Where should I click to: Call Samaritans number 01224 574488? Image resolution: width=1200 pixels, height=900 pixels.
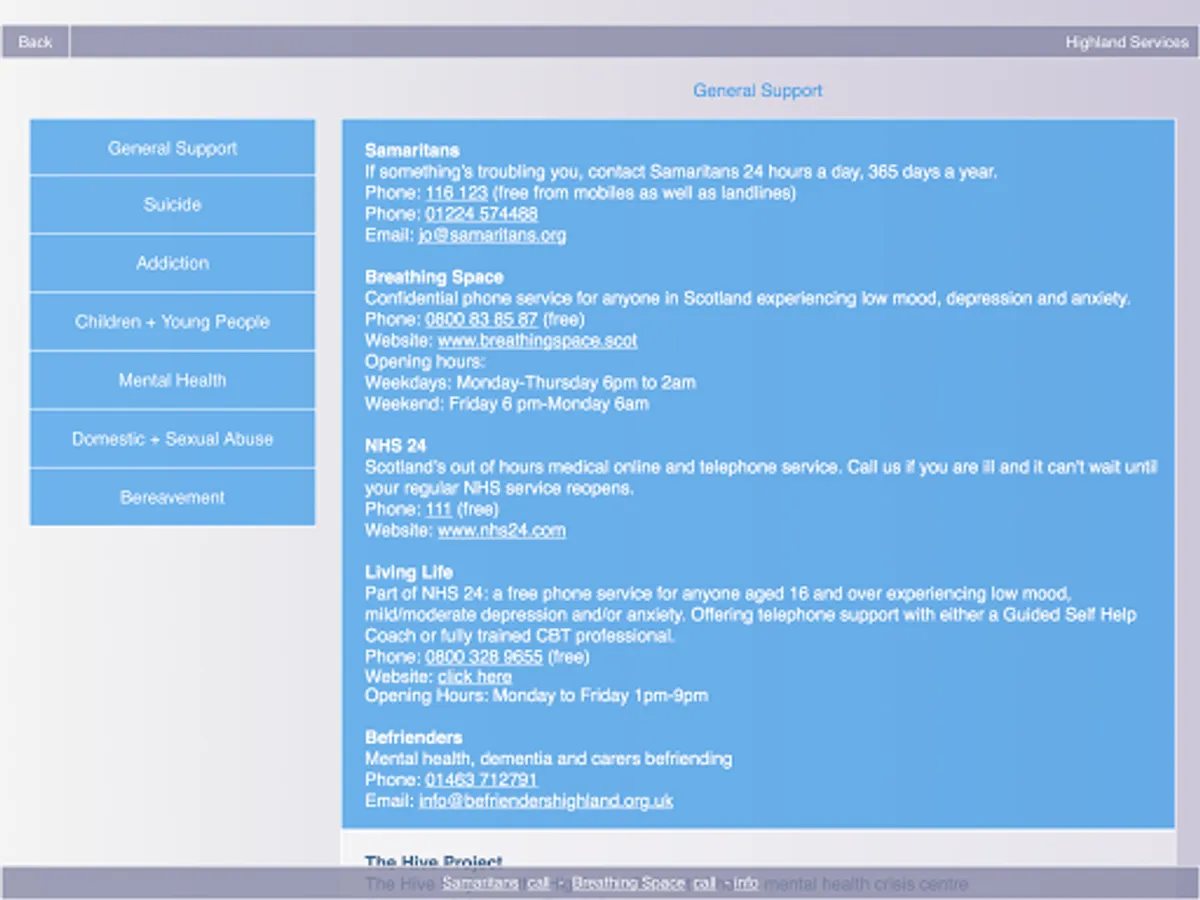[481, 214]
